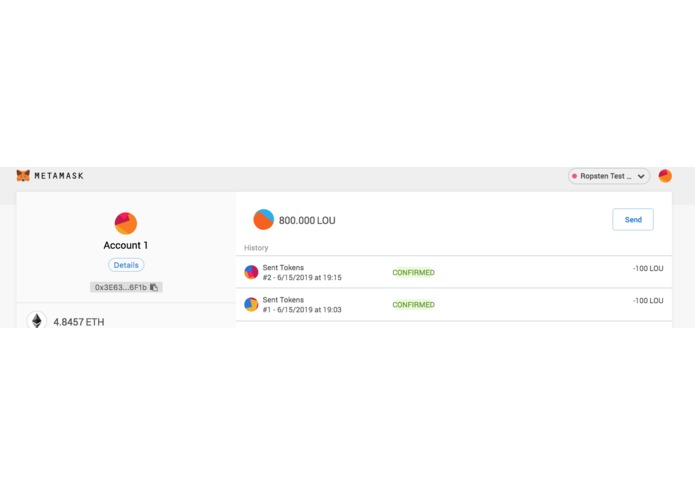The width and height of the screenshot is (695, 494).
Task: Open the Ropsten Test network dropdown
Action: click(609, 176)
